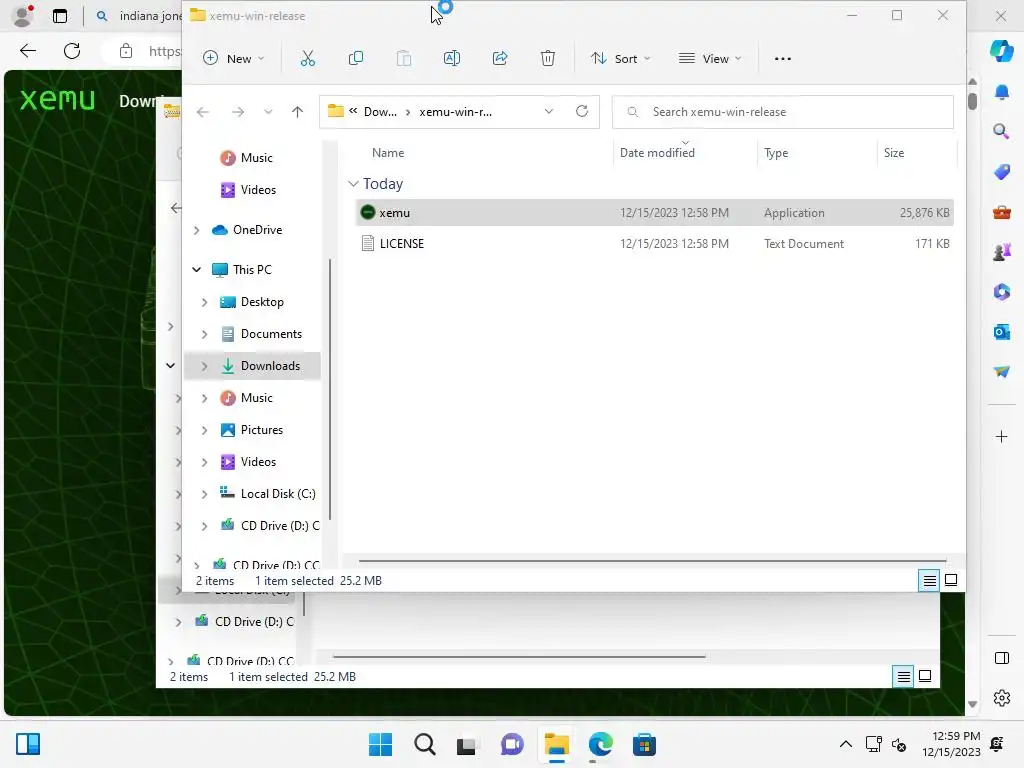Image resolution: width=1024 pixels, height=768 pixels.
Task: Click horizontal scrollbar in file list
Action: pos(652,560)
